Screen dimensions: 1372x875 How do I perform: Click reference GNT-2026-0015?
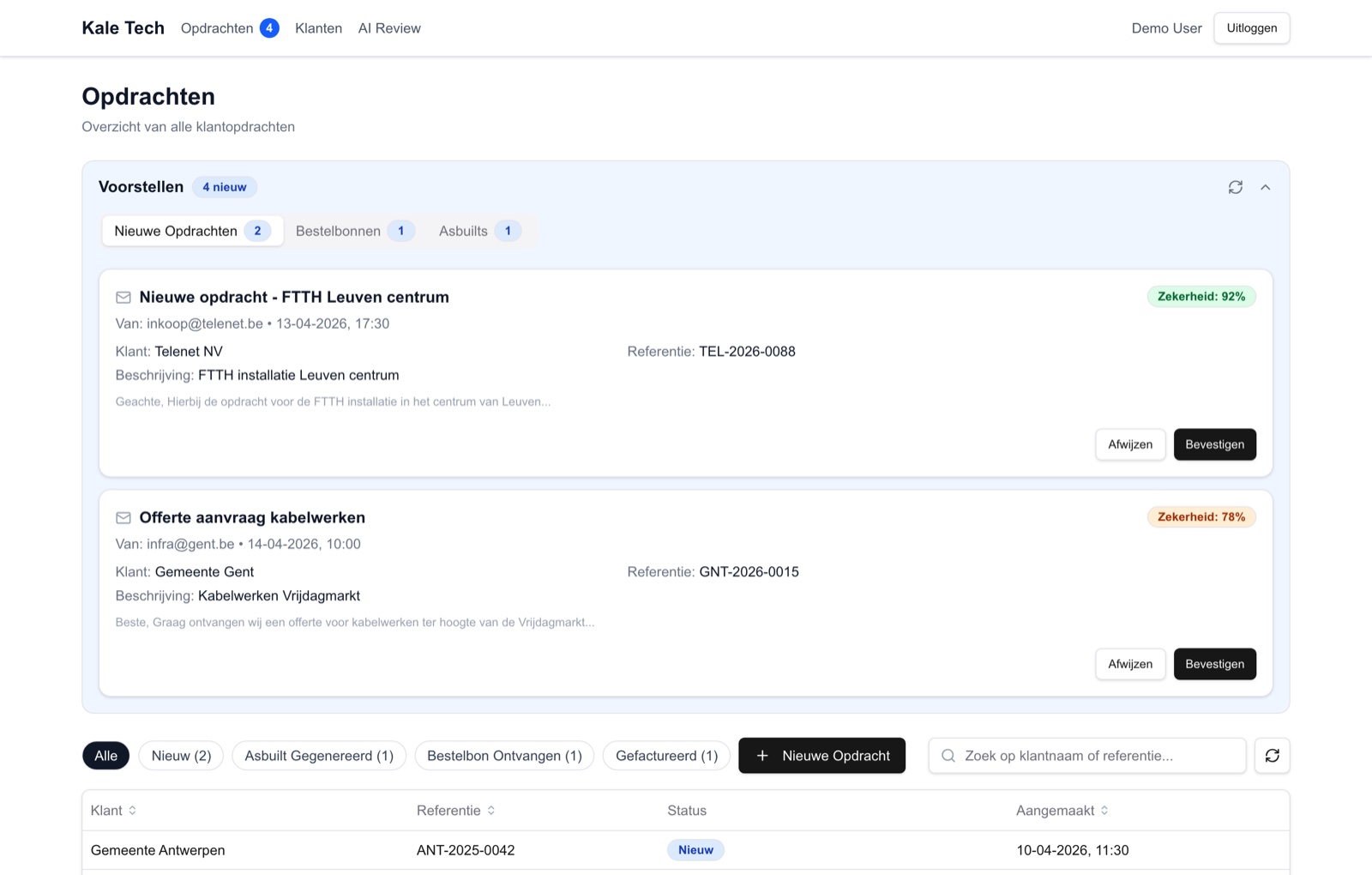(x=749, y=572)
